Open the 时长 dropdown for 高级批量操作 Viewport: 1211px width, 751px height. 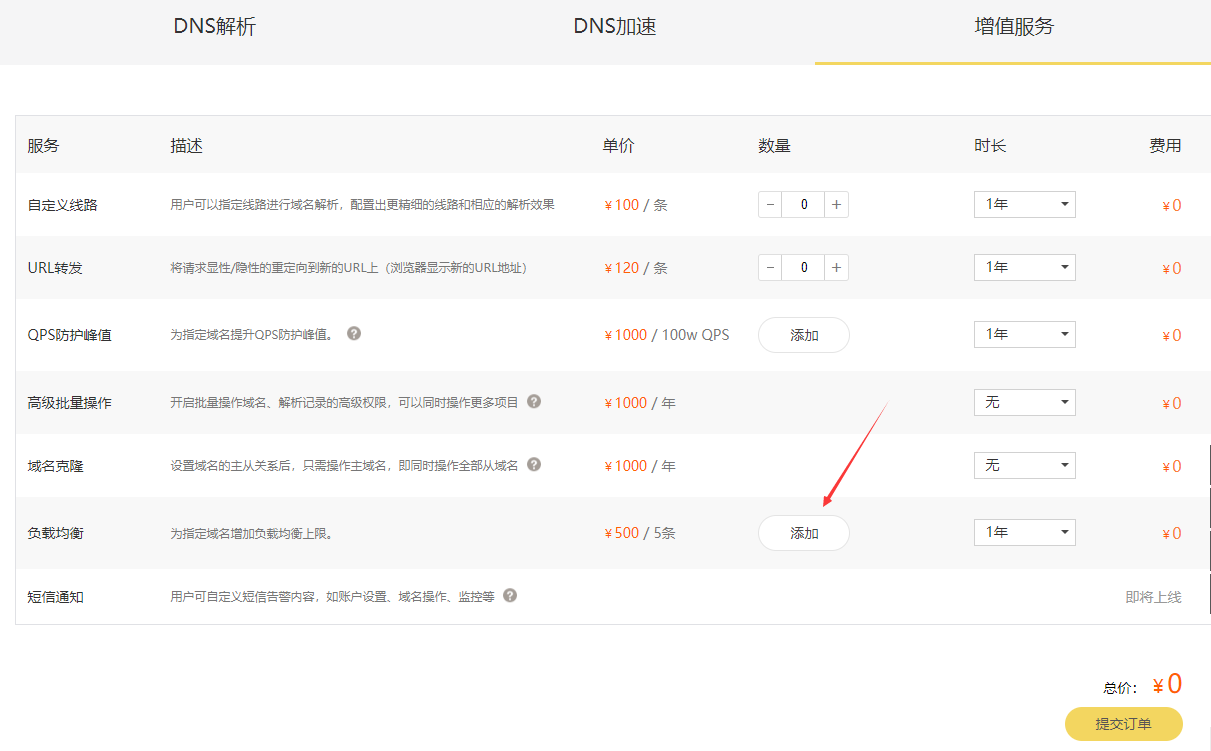click(x=1025, y=402)
